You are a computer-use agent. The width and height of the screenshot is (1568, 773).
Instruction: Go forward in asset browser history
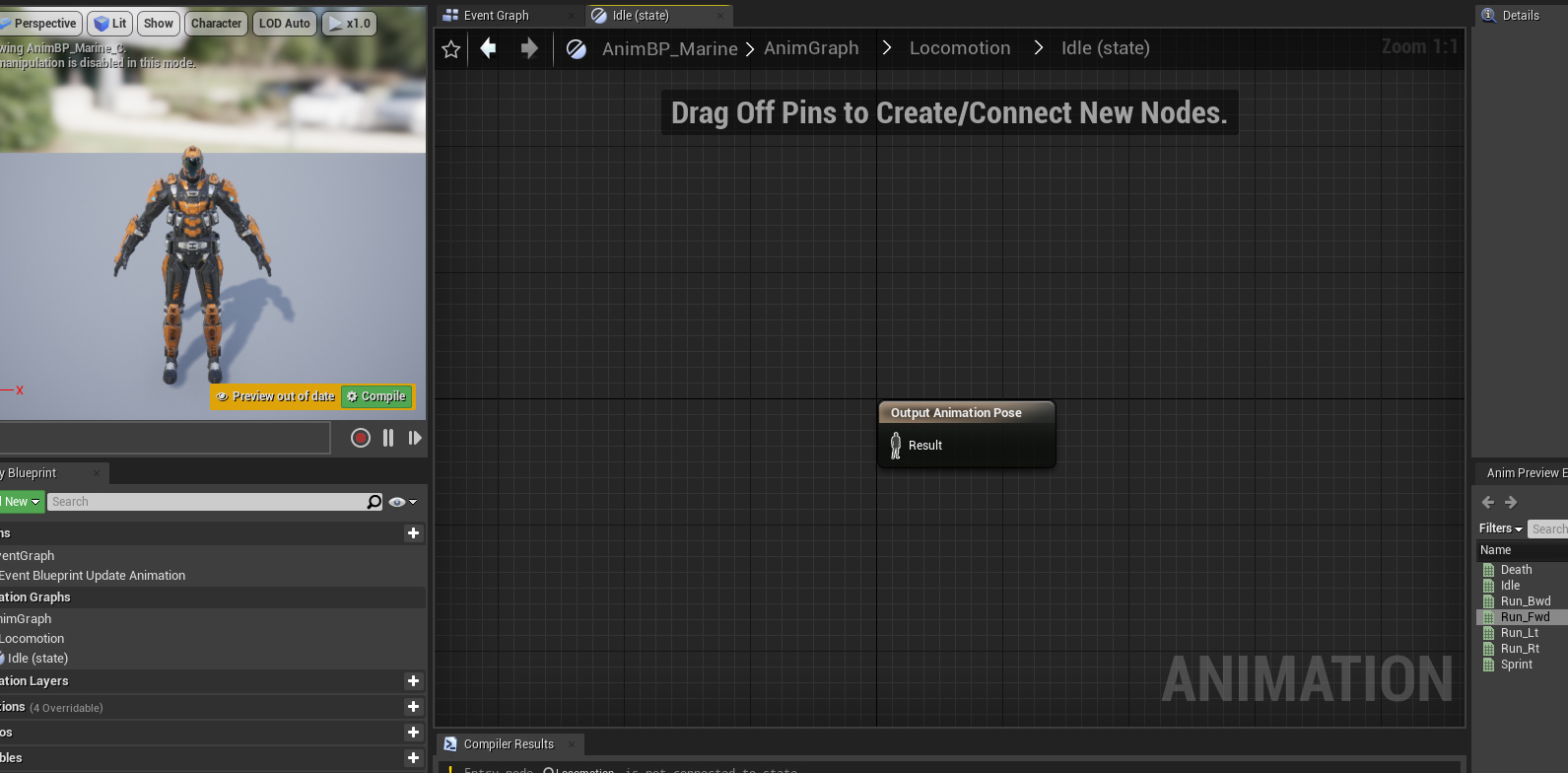coord(1511,503)
